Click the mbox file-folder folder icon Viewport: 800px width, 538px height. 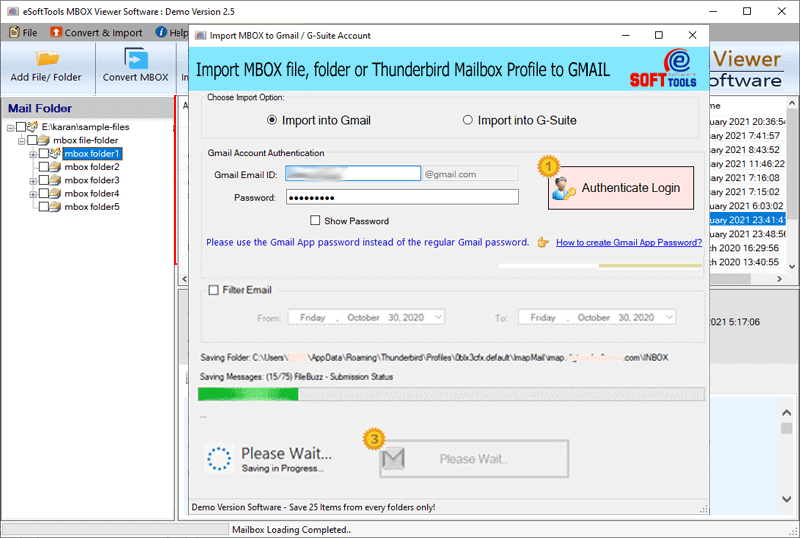(44, 140)
